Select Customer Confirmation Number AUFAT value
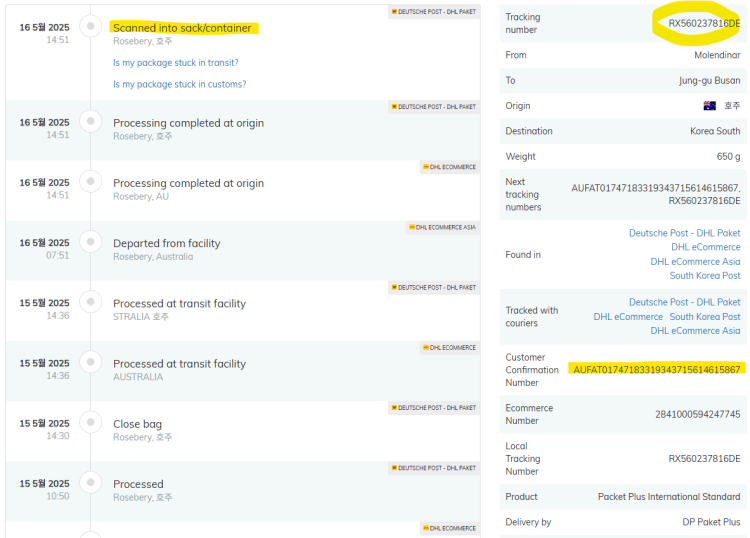Viewport: 750px width, 538px height. [657, 370]
